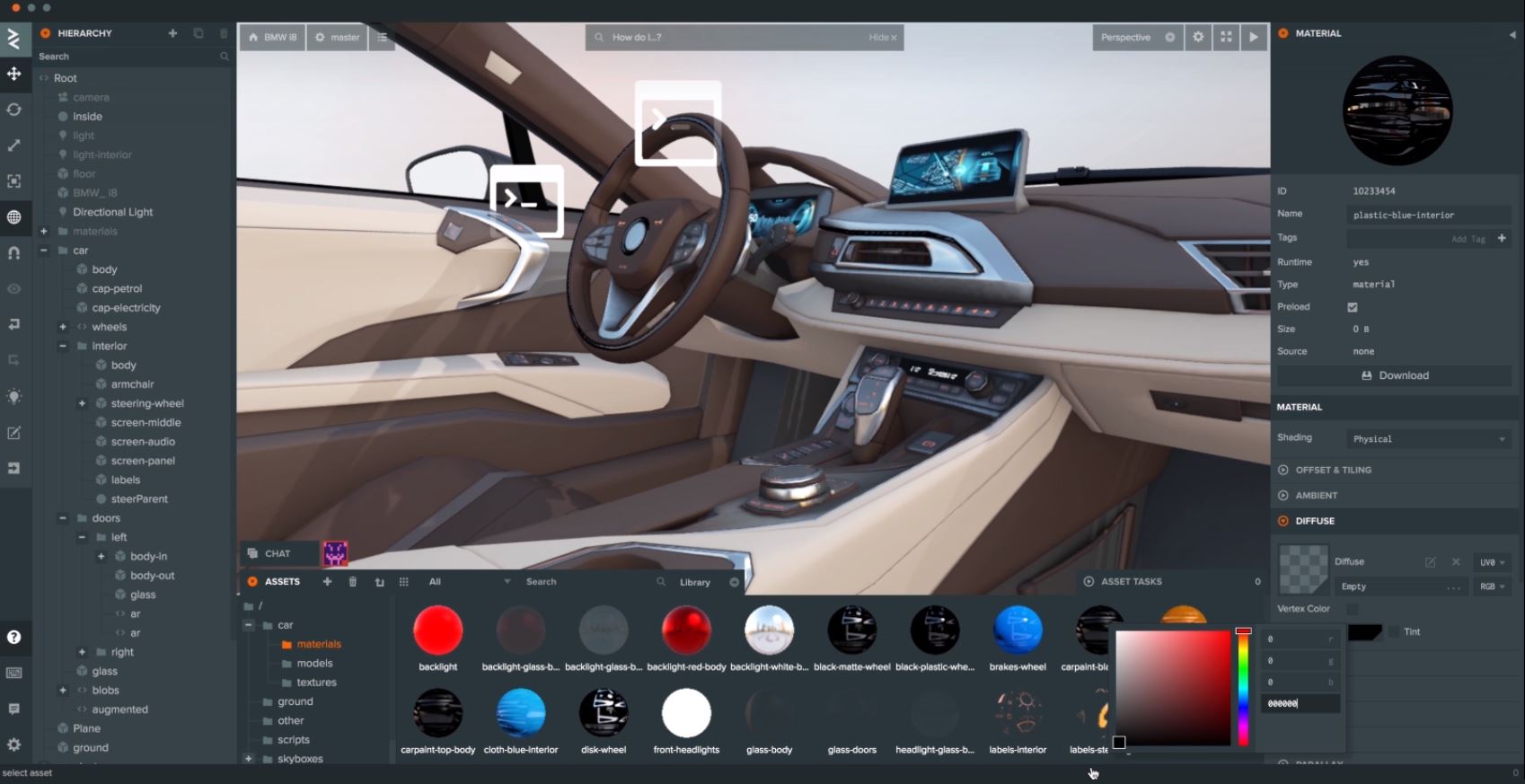This screenshot has height=784, width=1525.
Task: Enable the Tint checkbox
Action: pos(1394,632)
